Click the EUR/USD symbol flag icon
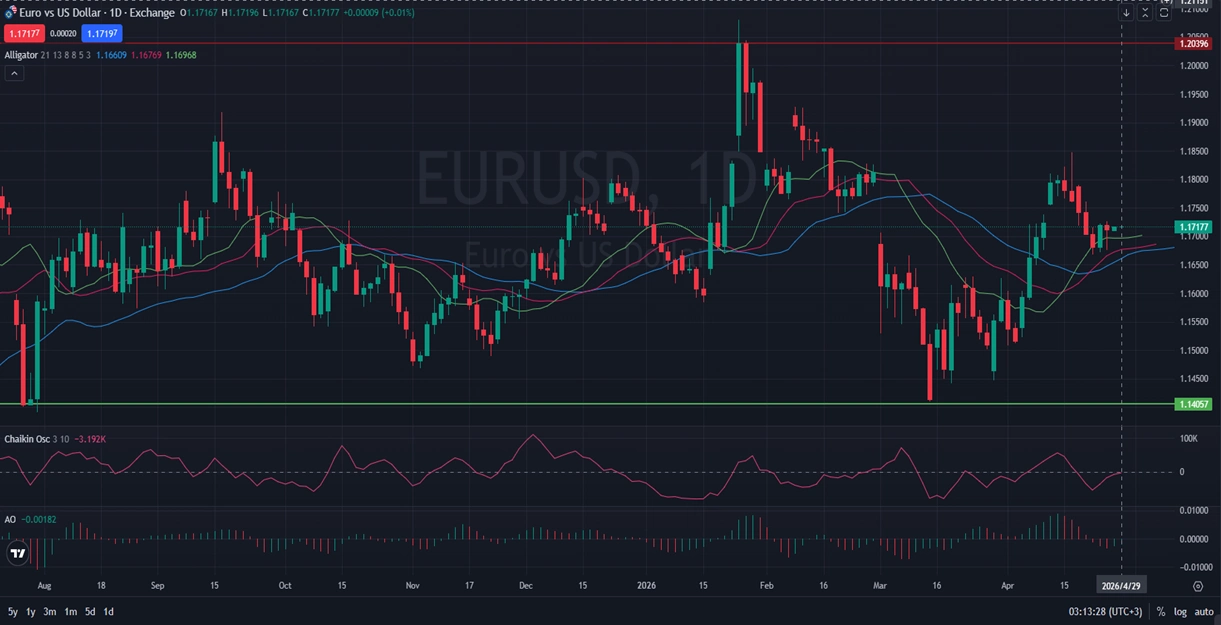Viewport: 1221px width, 625px height. pos(10,13)
